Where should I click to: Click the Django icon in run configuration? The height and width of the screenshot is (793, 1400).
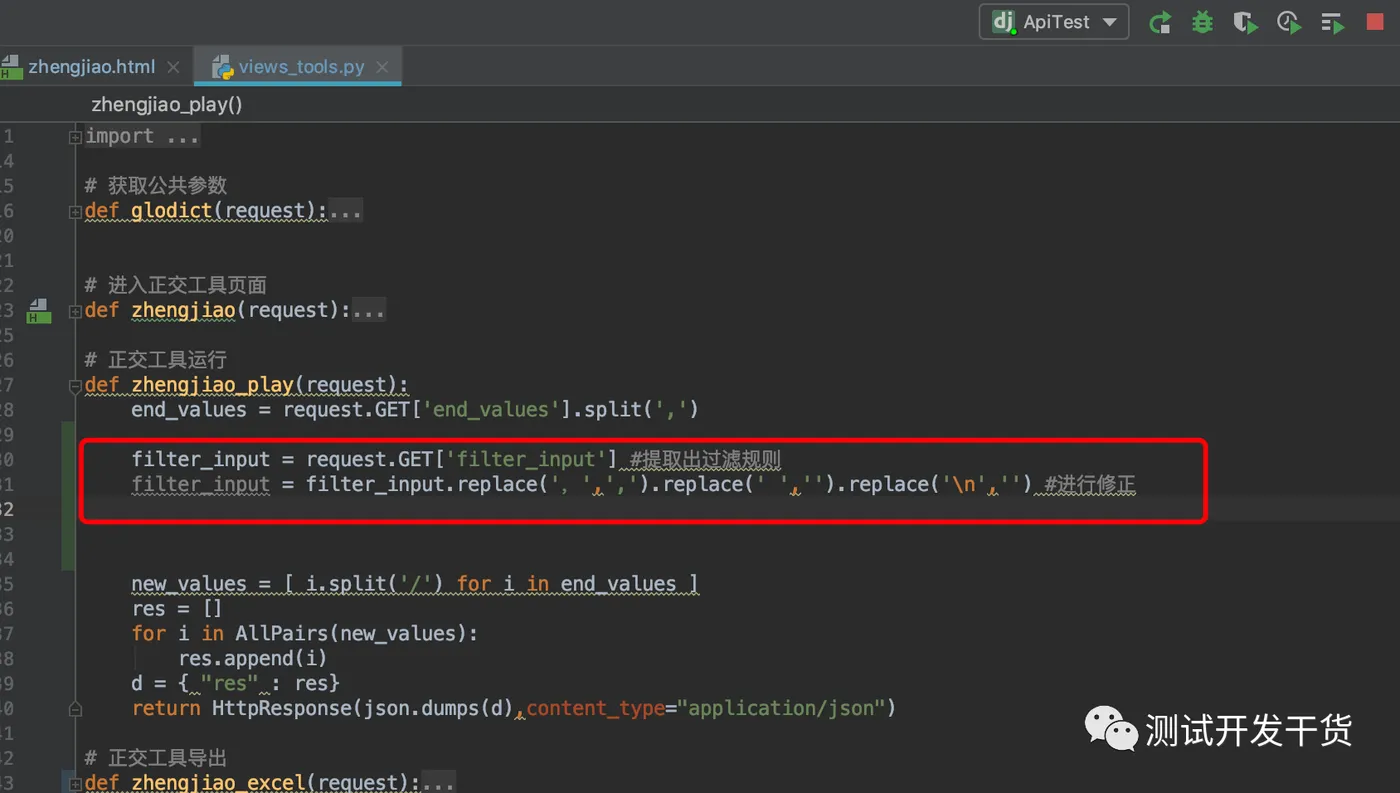click(1003, 22)
